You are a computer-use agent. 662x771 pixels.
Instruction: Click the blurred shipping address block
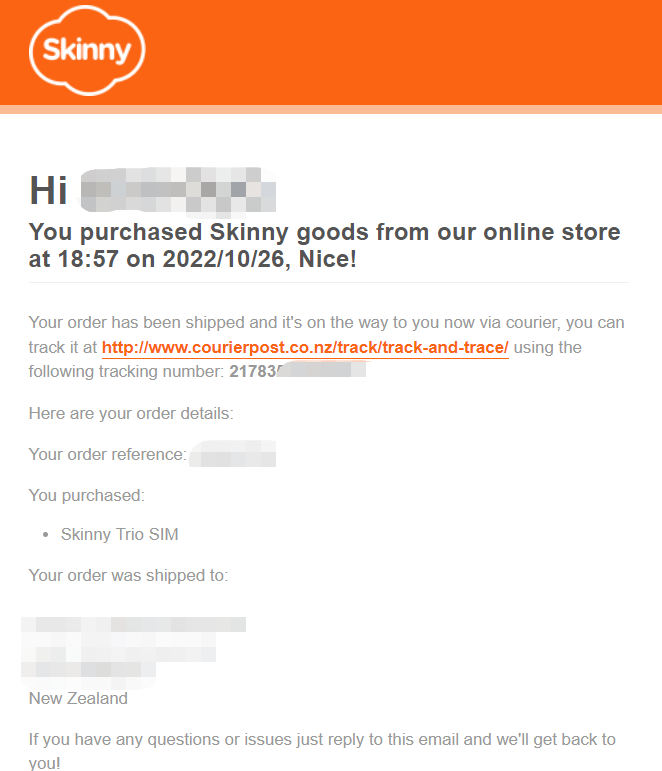(133, 652)
